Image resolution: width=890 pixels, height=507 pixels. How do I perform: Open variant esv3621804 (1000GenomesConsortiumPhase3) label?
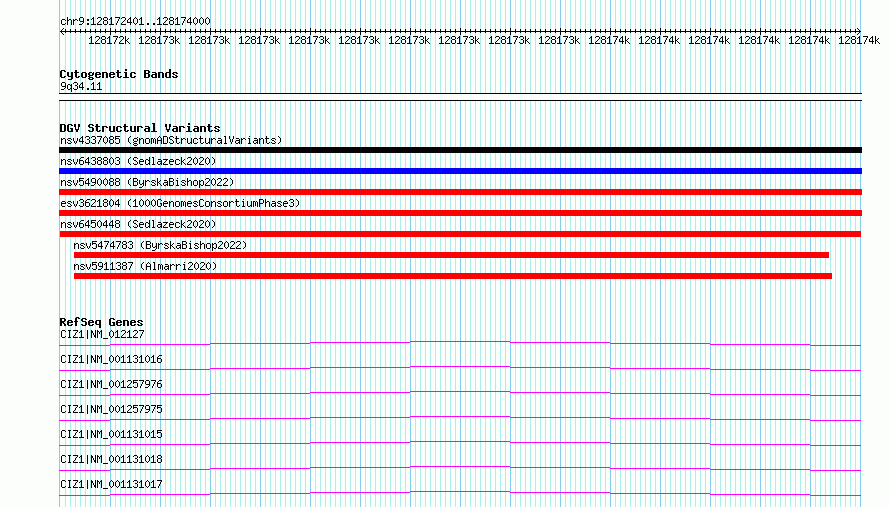pyautogui.click(x=180, y=203)
